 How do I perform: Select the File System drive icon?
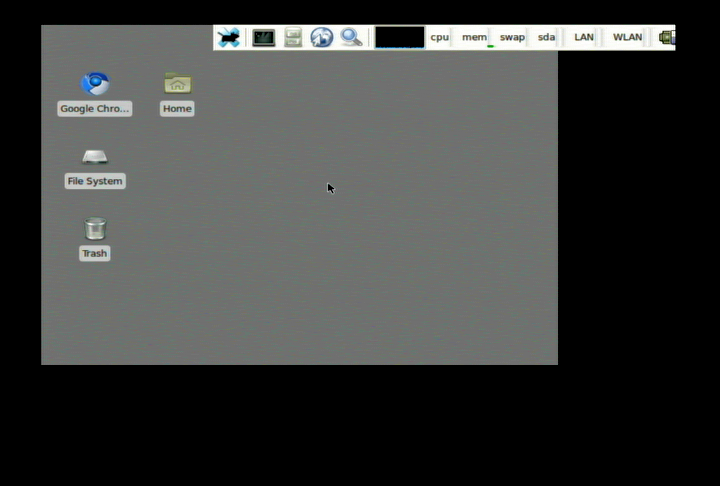click(x=95, y=157)
